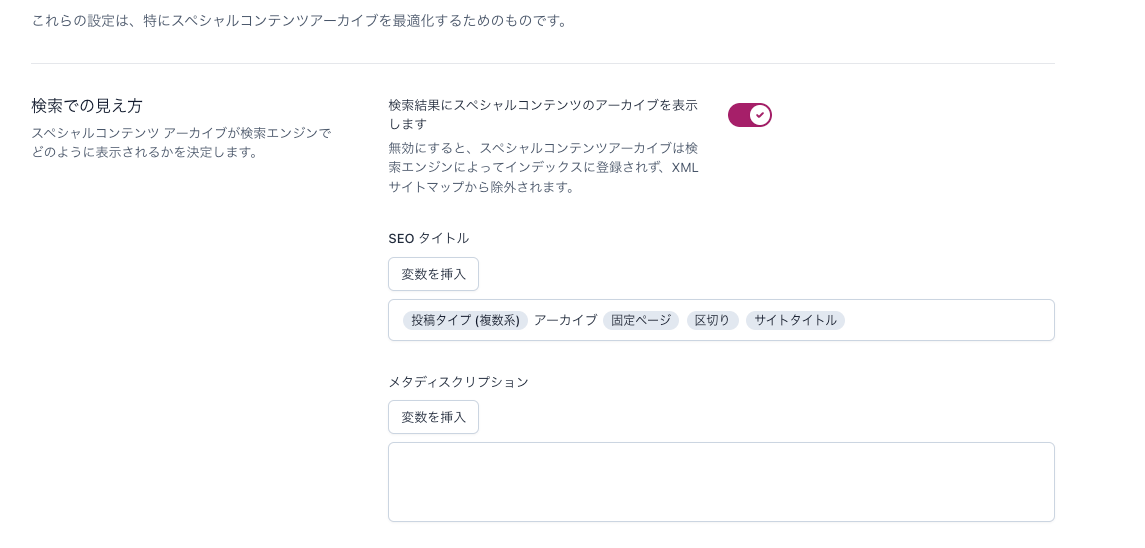Toggle off the archive search results switch
1145x548 pixels.
[749, 115]
